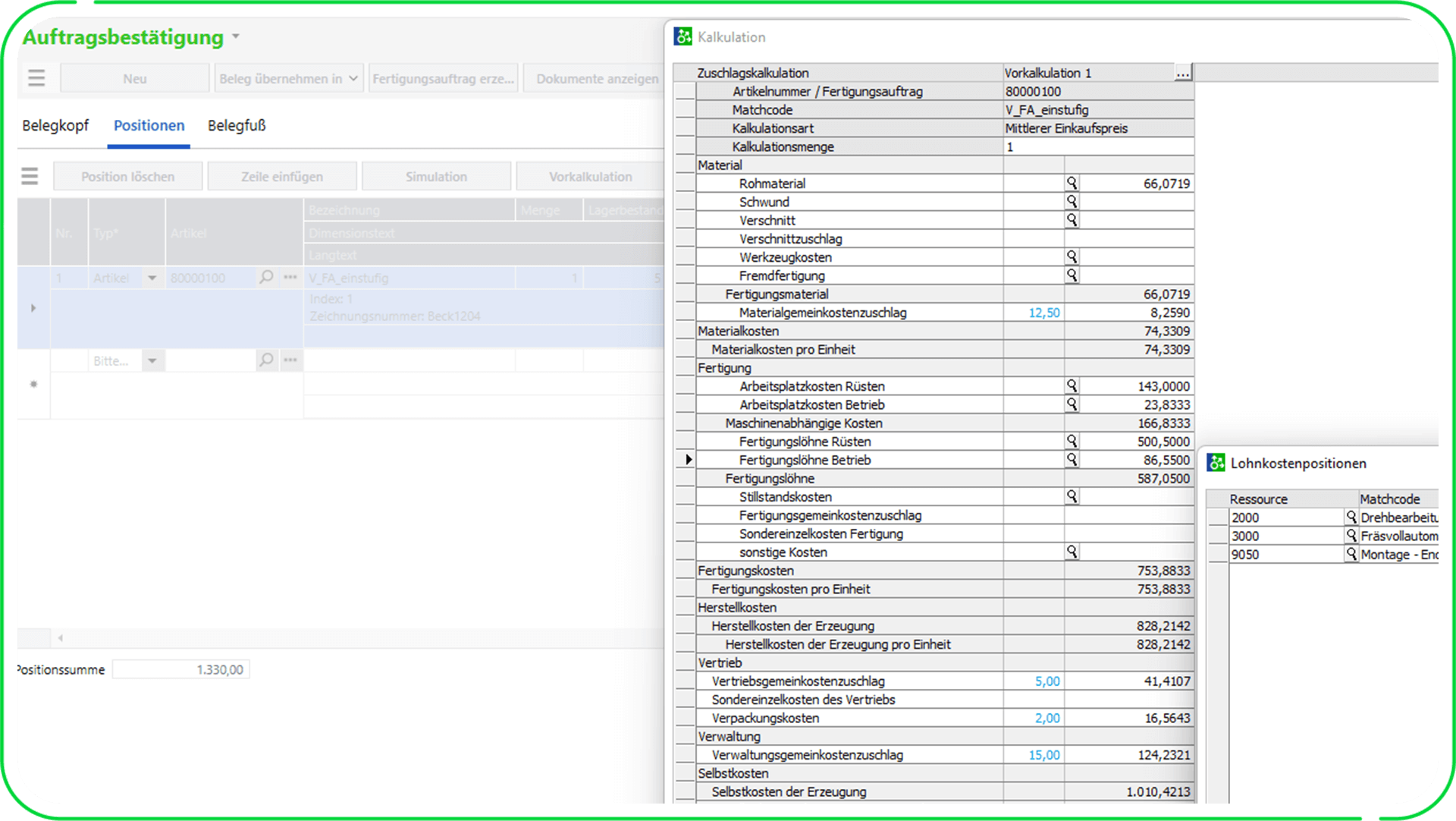Viewport: 1456px width, 821px height.
Task: Click the Zeile einfügen button
Action: point(281,176)
